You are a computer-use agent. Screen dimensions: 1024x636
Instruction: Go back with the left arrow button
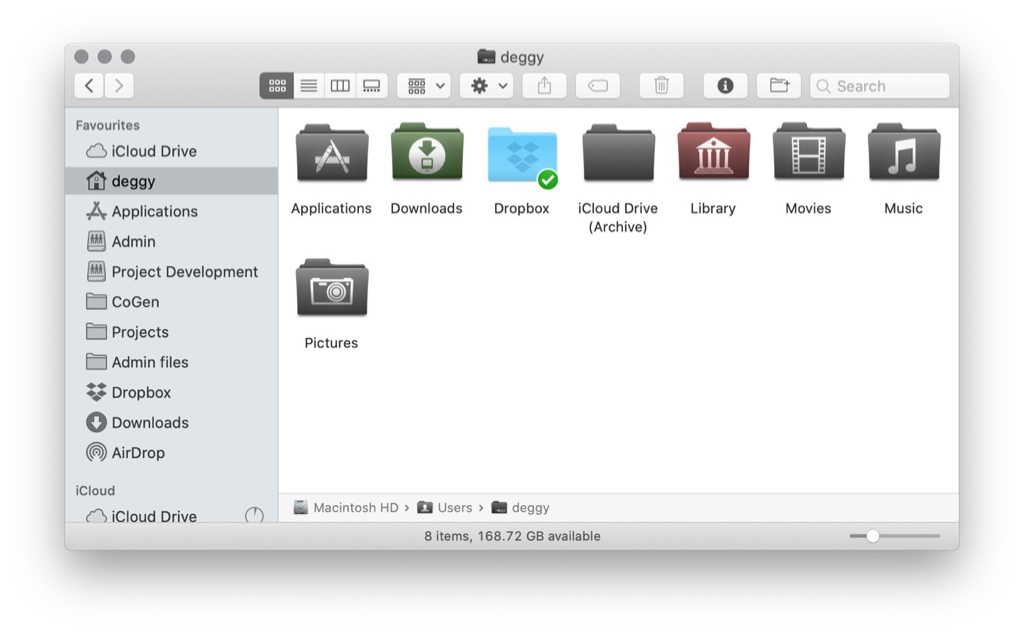[89, 86]
